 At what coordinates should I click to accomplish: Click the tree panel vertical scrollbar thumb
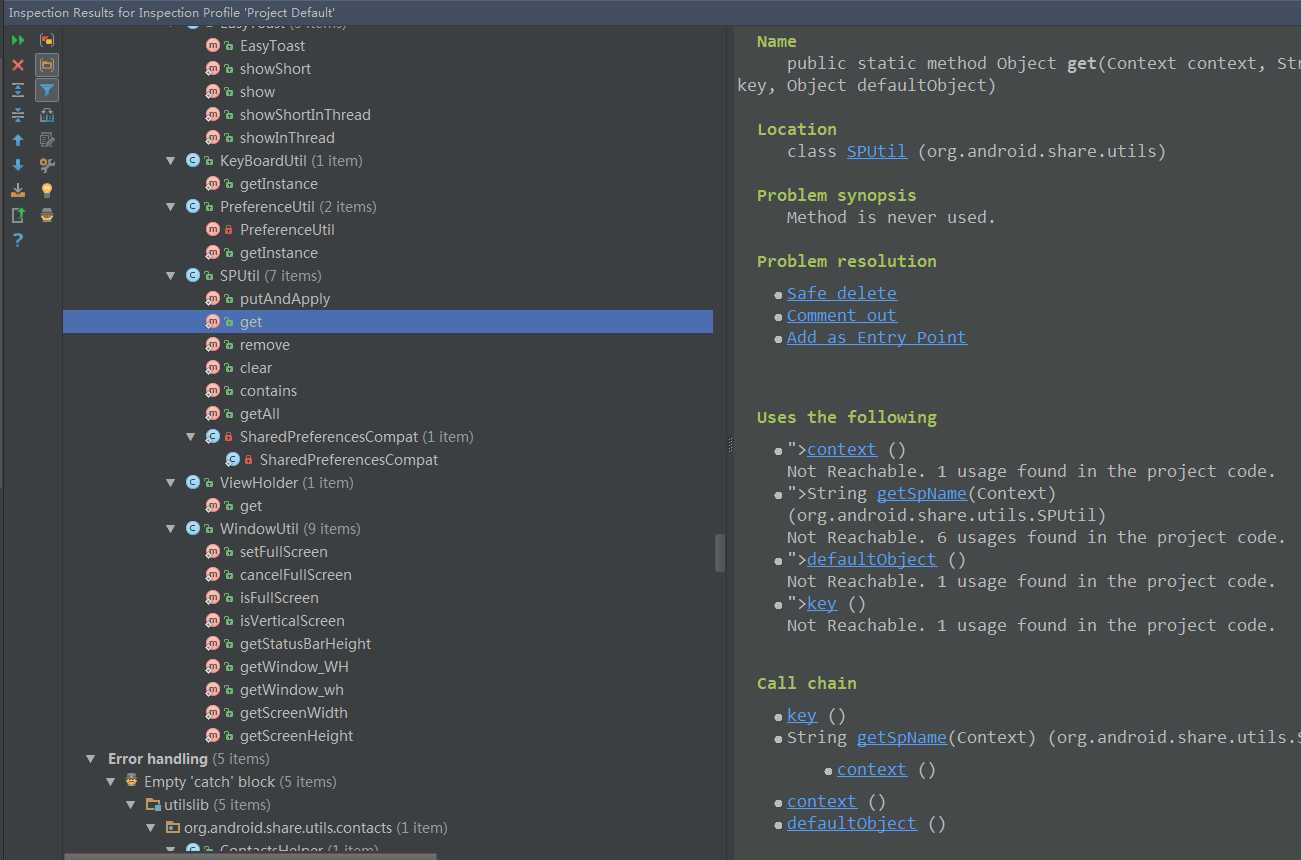(720, 553)
